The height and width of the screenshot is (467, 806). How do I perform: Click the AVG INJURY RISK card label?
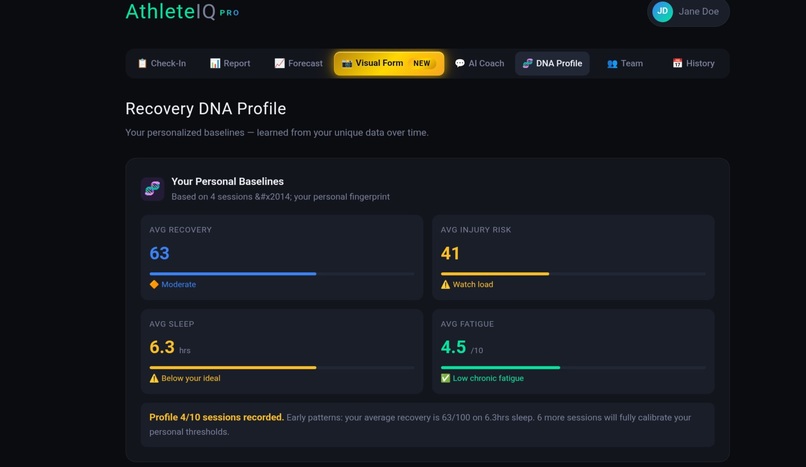475,230
